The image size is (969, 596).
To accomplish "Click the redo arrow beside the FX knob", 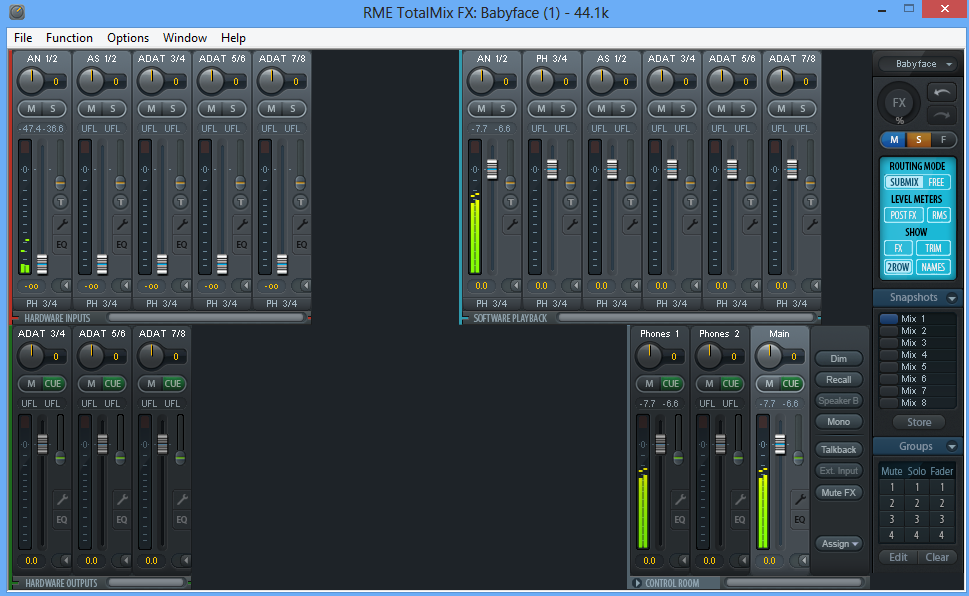I will (941, 114).
